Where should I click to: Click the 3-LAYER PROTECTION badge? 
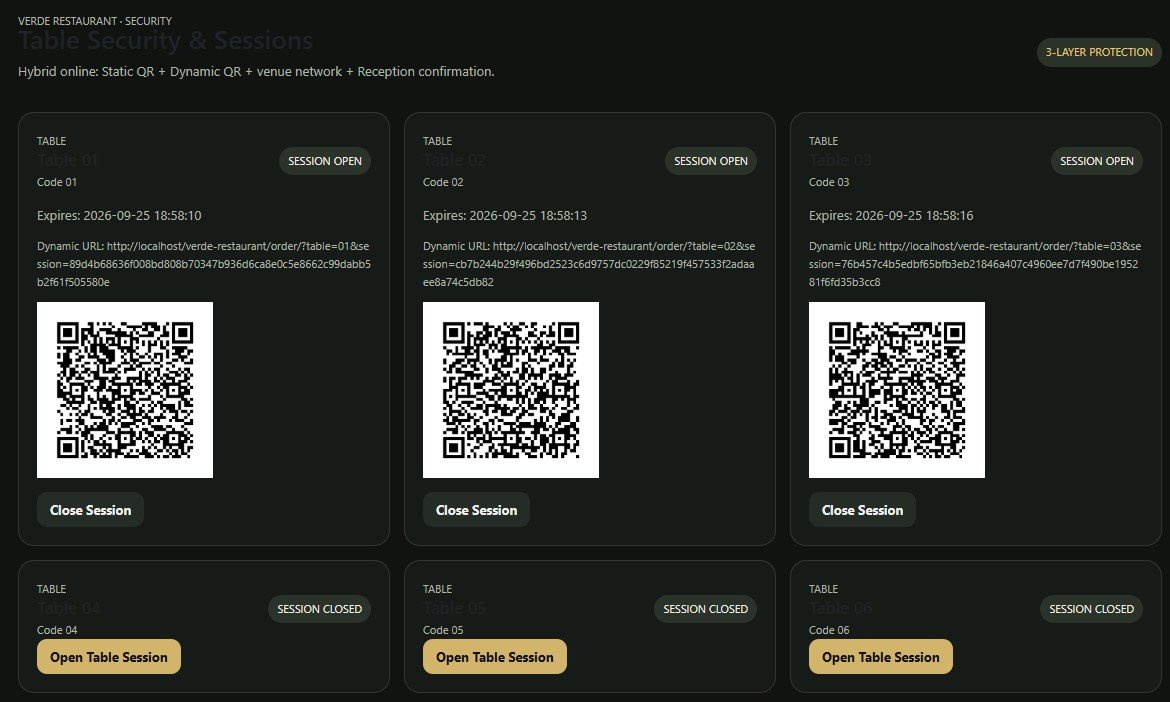pyautogui.click(x=1098, y=52)
